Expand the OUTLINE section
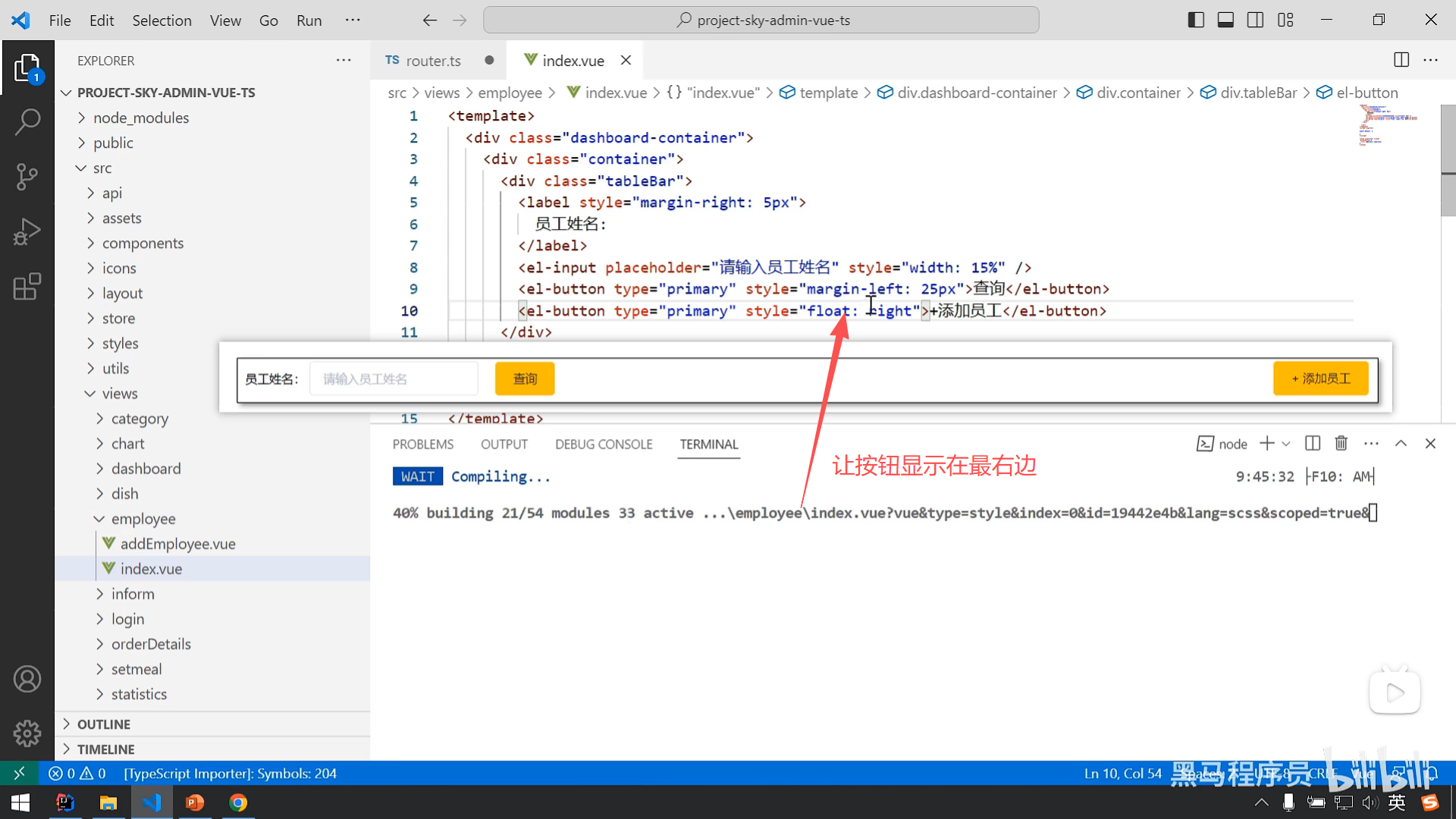This screenshot has width=1456, height=819. [x=104, y=724]
